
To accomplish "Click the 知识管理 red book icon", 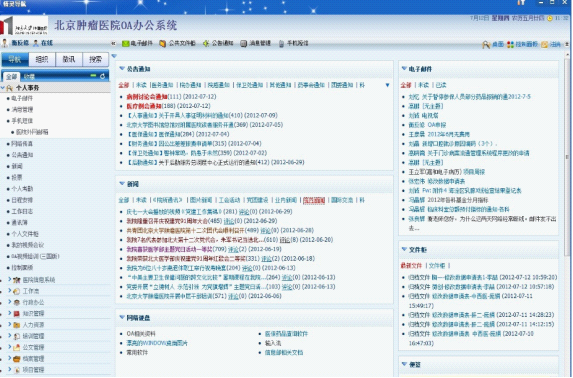I will (16, 314).
